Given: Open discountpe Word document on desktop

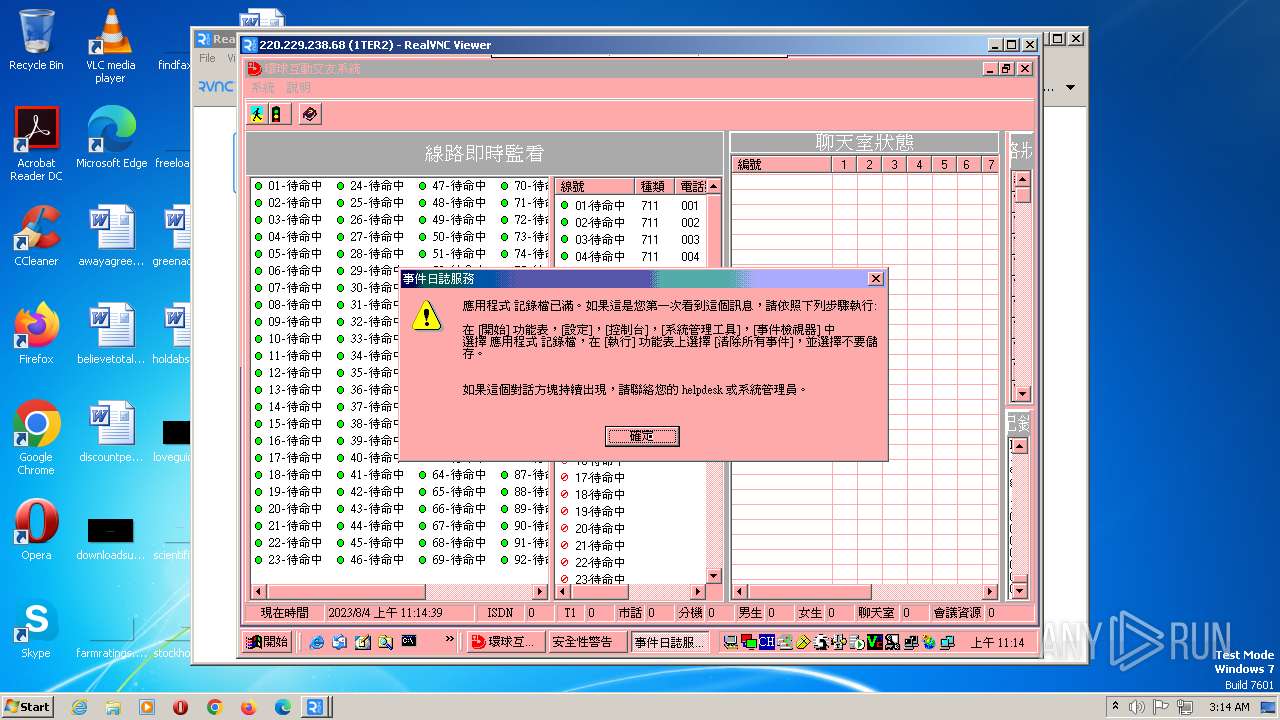Looking at the screenshot, I should [x=110, y=432].
